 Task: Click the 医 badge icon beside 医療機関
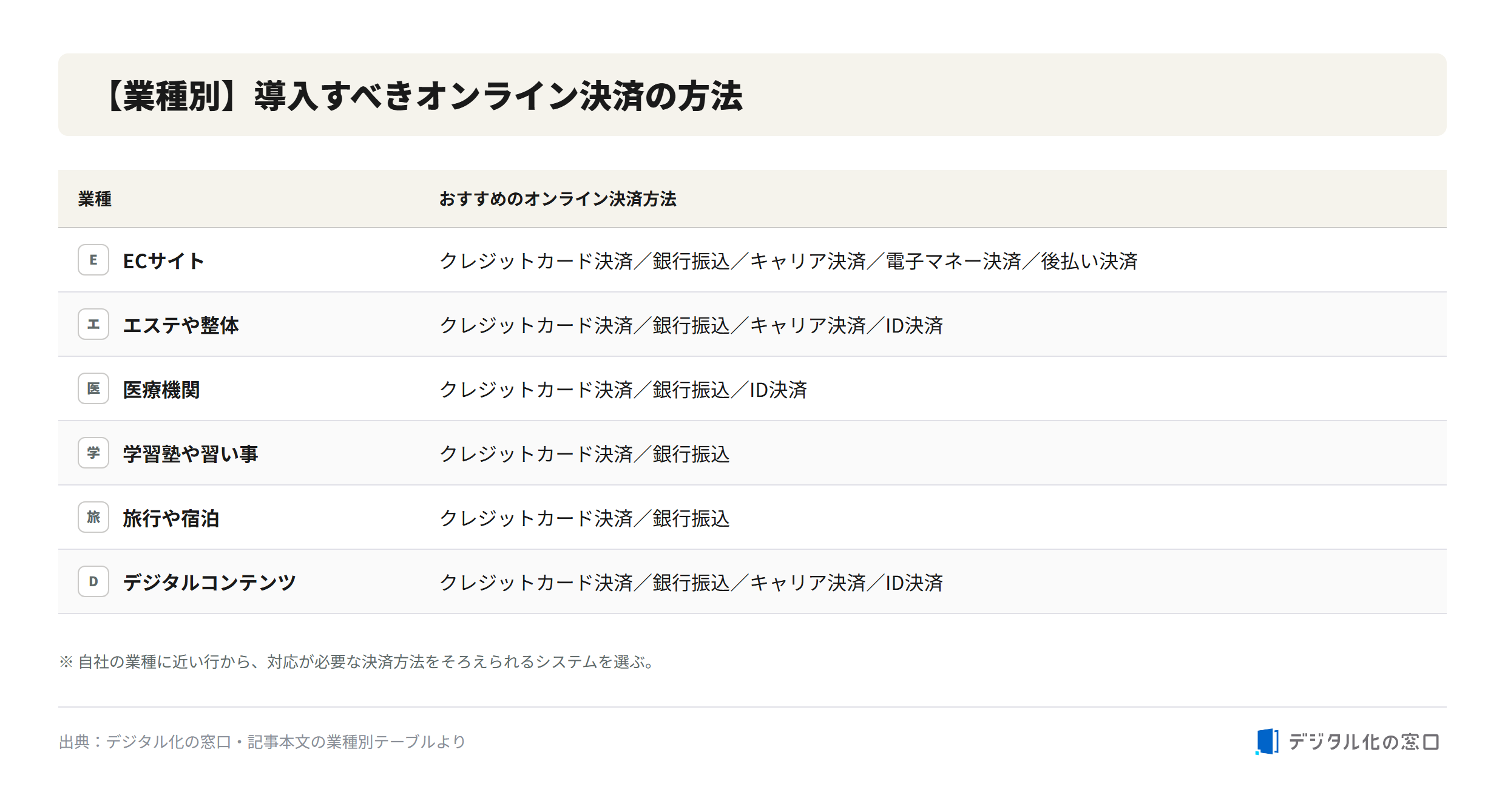pyautogui.click(x=93, y=388)
